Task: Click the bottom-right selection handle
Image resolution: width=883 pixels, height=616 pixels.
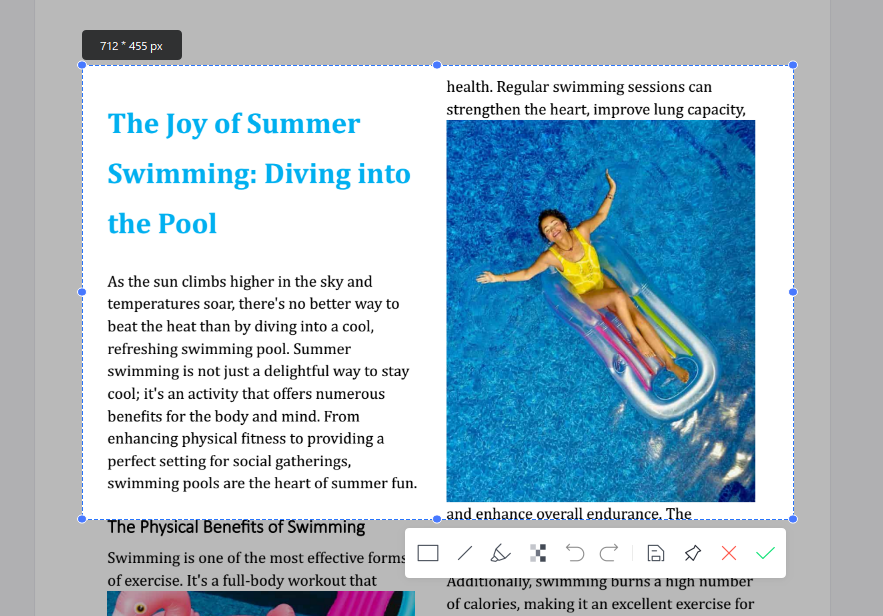Action: (x=793, y=519)
